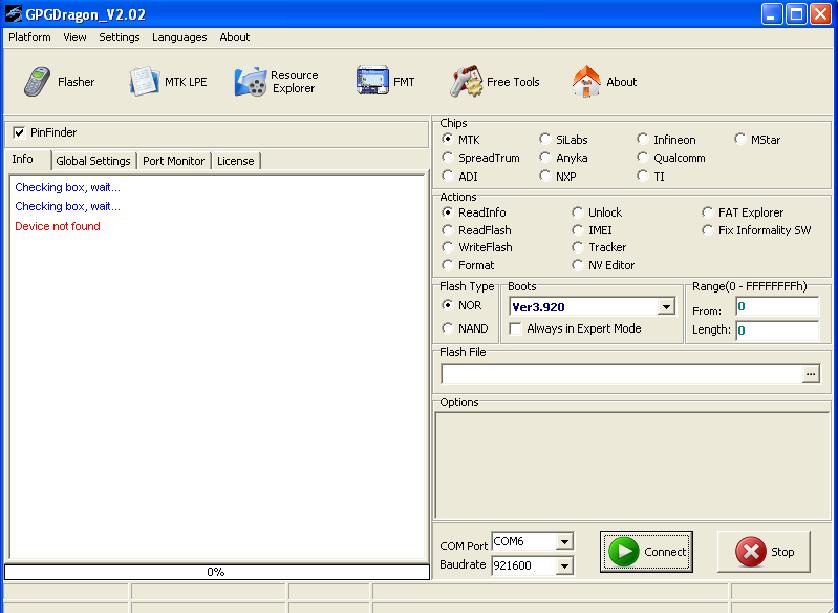Image resolution: width=838 pixels, height=613 pixels.
Task: Open the FMT tool
Action: click(x=385, y=82)
